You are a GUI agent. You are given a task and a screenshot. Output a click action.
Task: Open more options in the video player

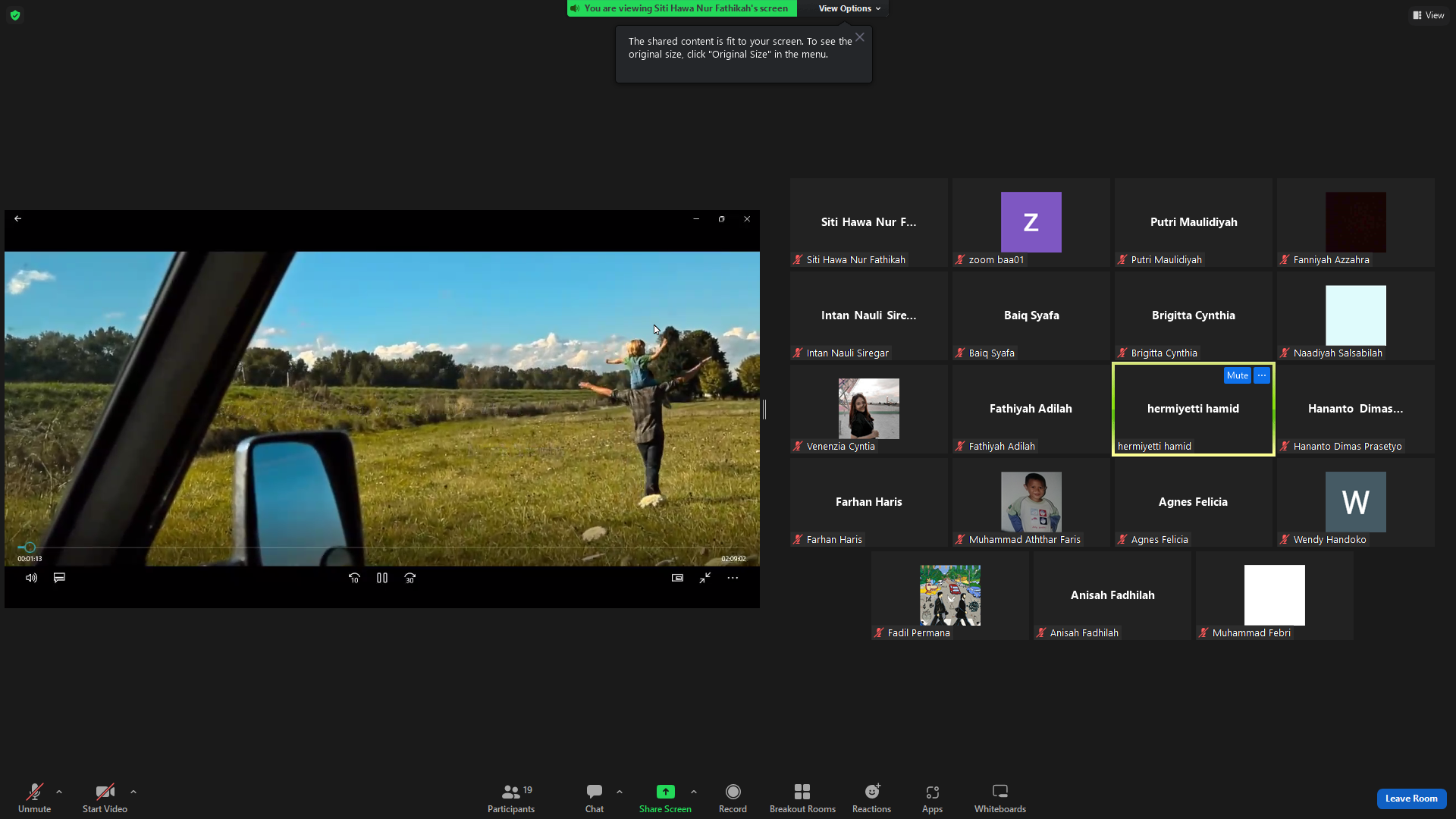733,578
